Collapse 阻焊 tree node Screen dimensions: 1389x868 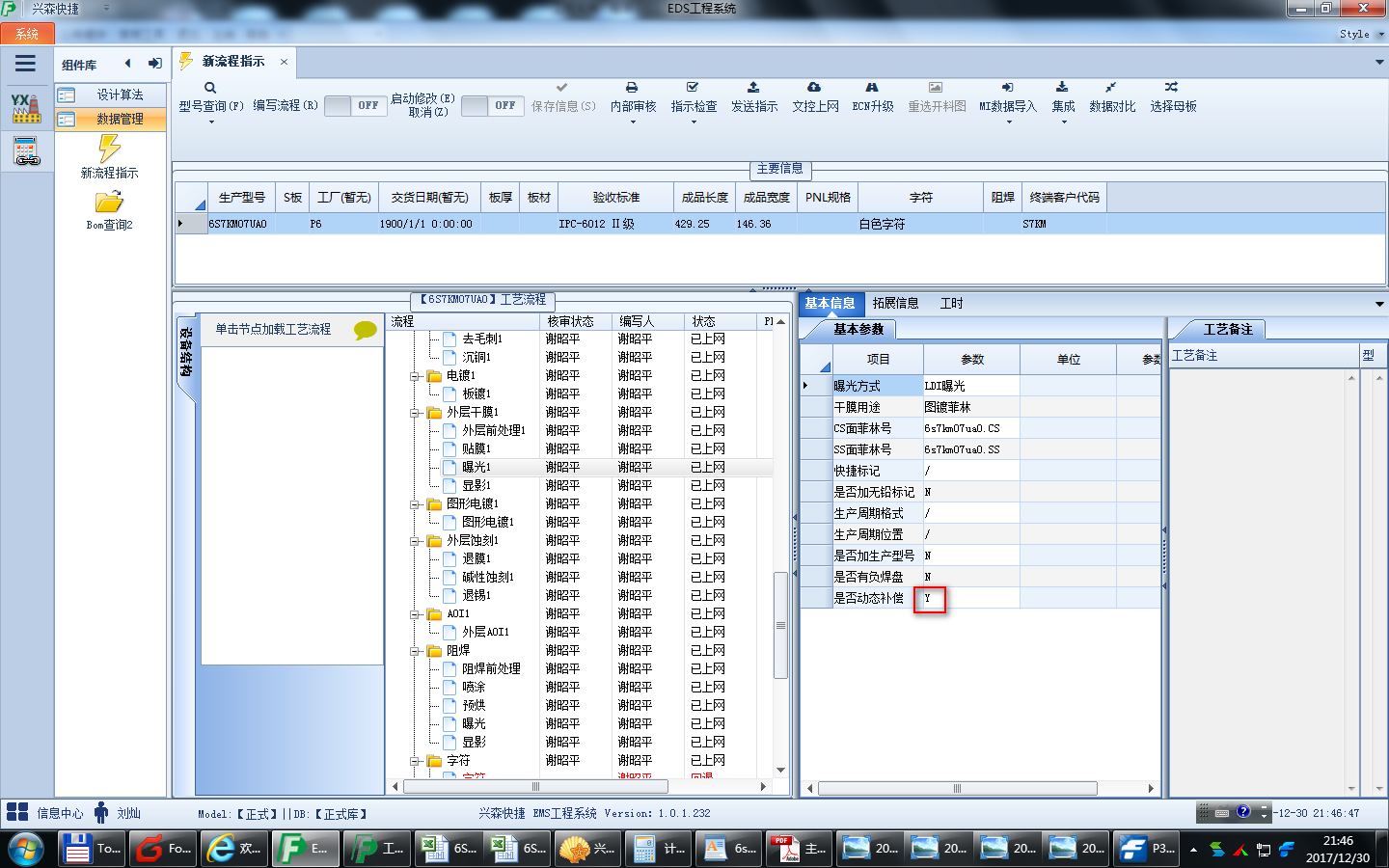pos(415,651)
